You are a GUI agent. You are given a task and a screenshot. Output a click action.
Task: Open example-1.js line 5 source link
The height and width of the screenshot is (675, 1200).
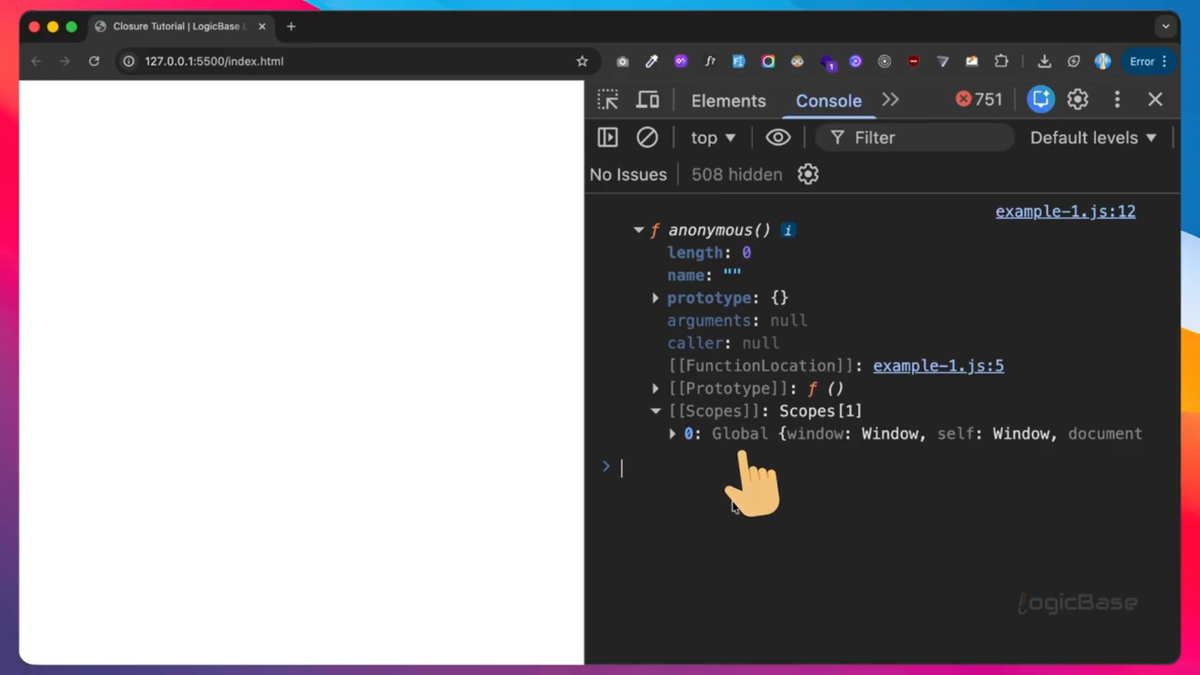[x=938, y=365]
